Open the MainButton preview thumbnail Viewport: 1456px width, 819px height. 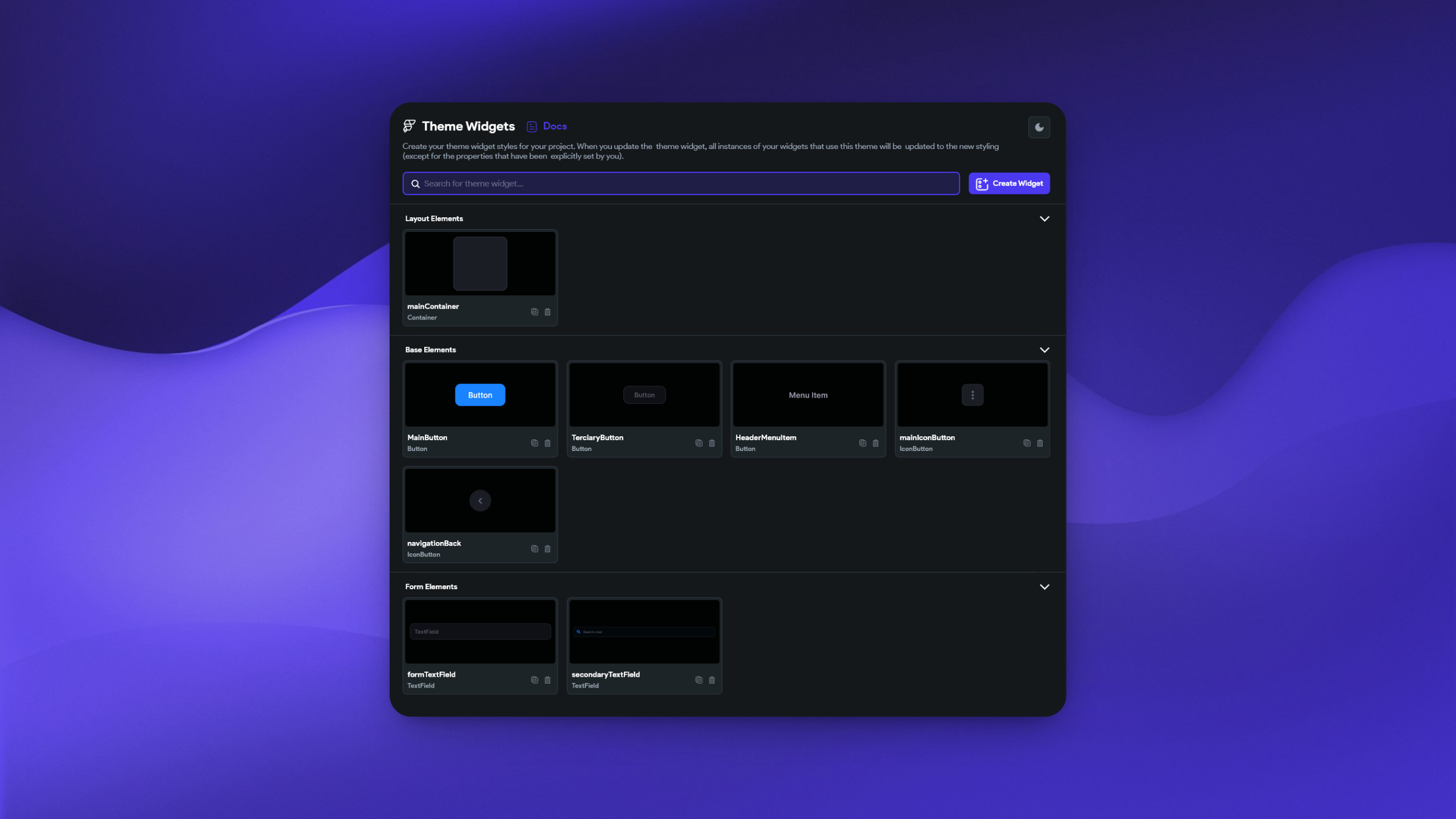[479, 395]
